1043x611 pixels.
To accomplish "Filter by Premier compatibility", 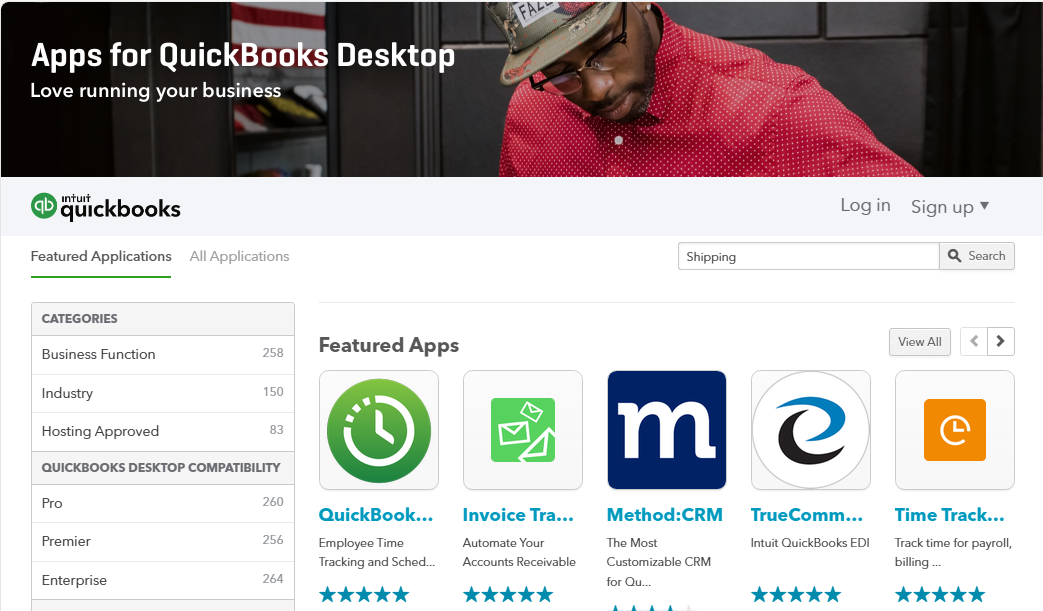I will (163, 541).
